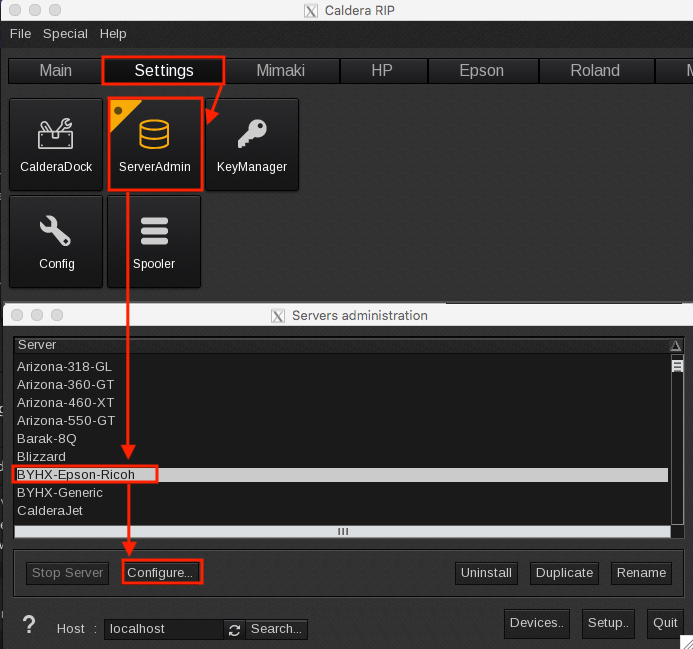Click the Duplicate button
Viewport: 693px width, 649px height.
pos(564,573)
